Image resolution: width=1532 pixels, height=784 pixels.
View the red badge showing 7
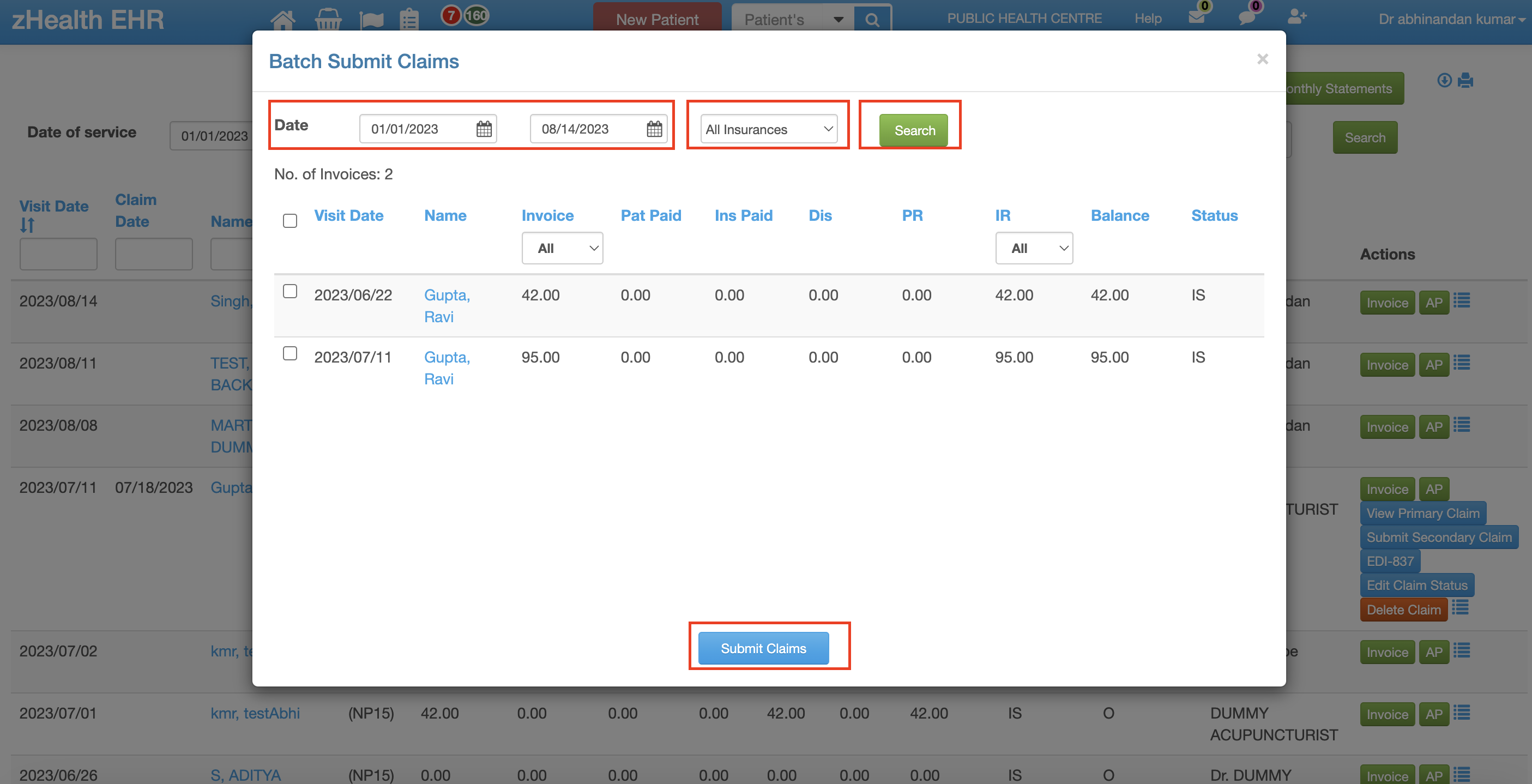pos(451,15)
